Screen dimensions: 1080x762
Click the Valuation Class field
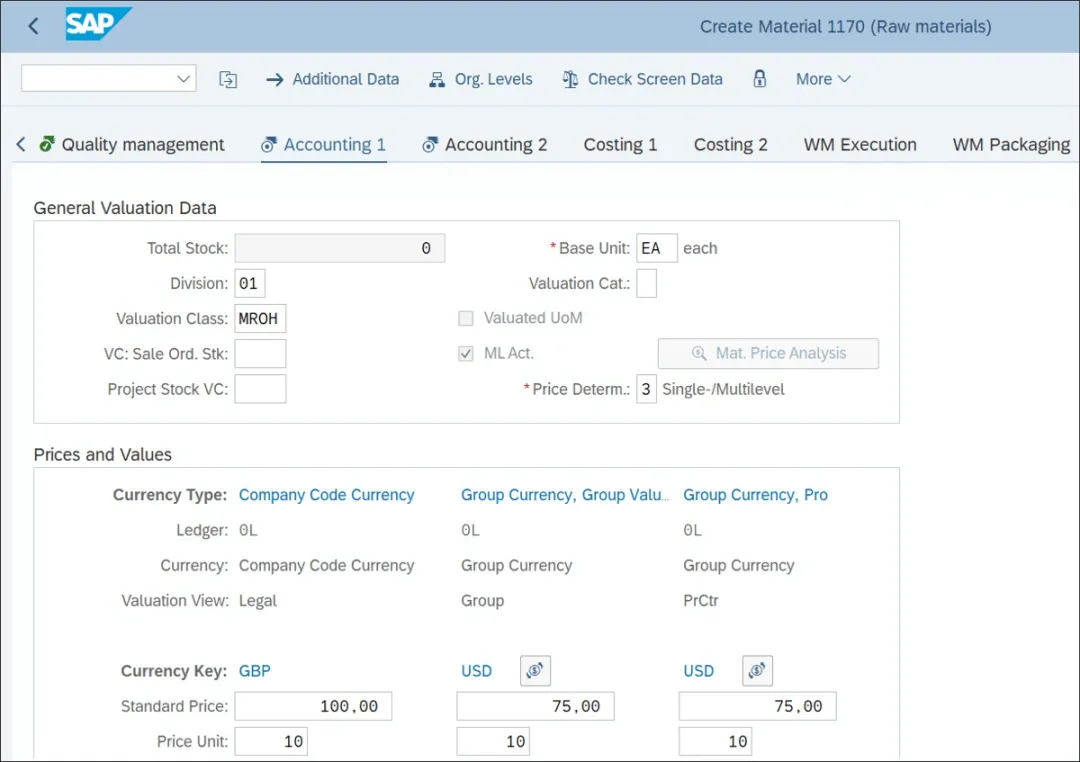click(260, 318)
